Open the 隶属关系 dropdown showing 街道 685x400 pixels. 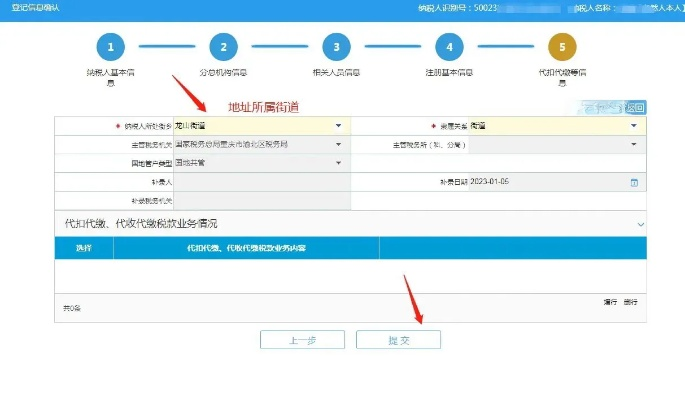coord(557,126)
